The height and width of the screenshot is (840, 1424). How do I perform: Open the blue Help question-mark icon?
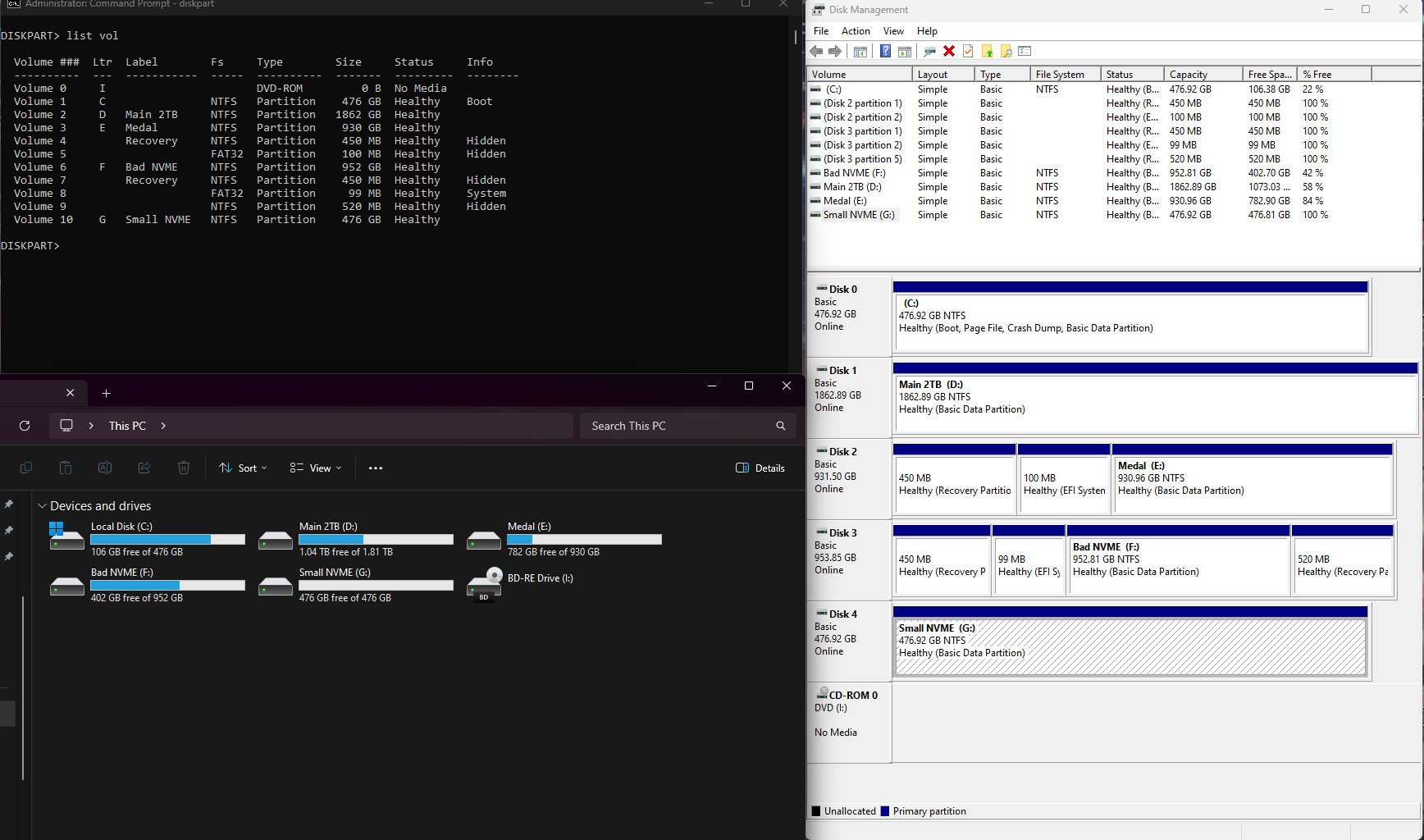[x=885, y=52]
